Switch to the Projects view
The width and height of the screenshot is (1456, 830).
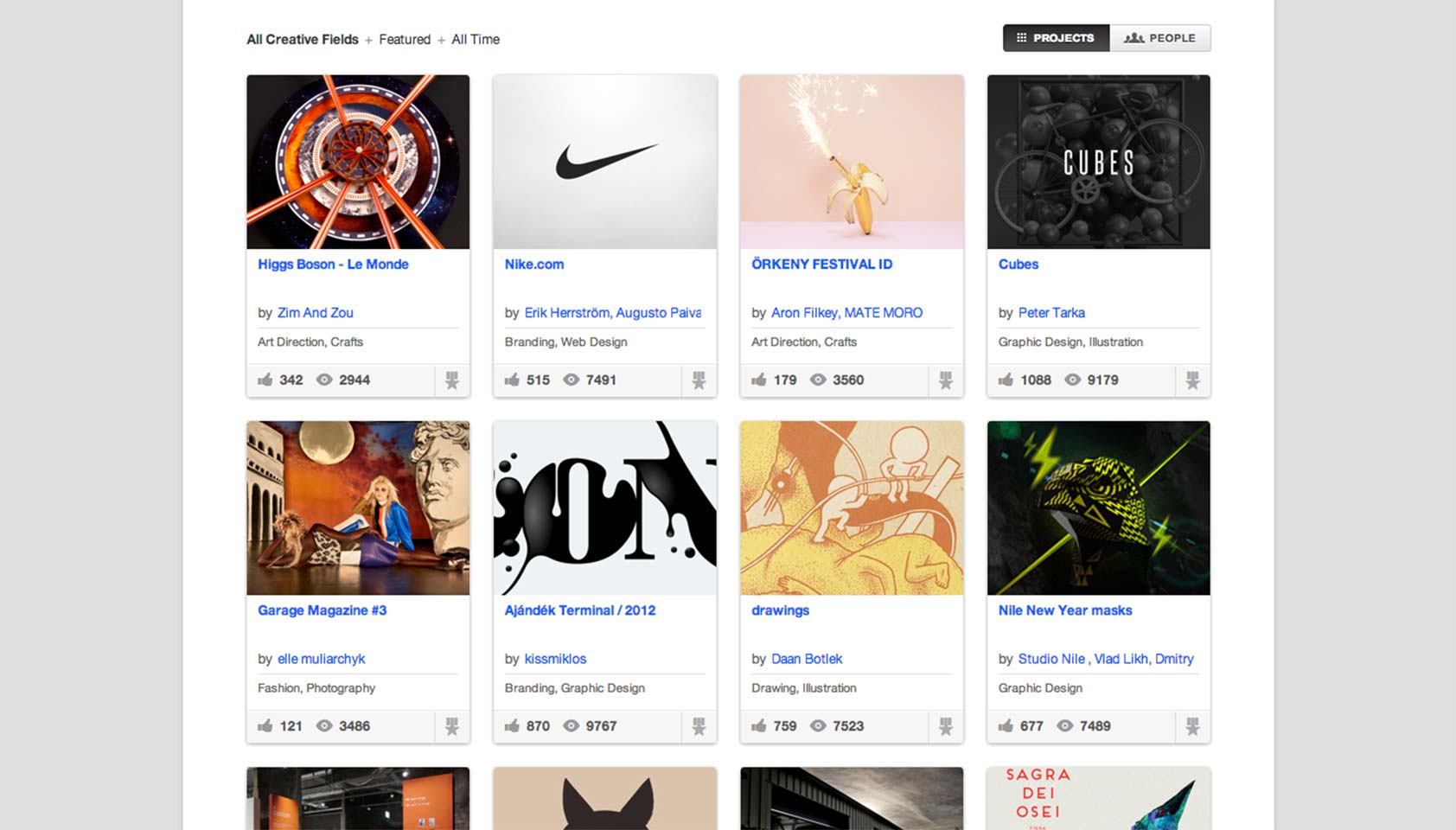1056,38
